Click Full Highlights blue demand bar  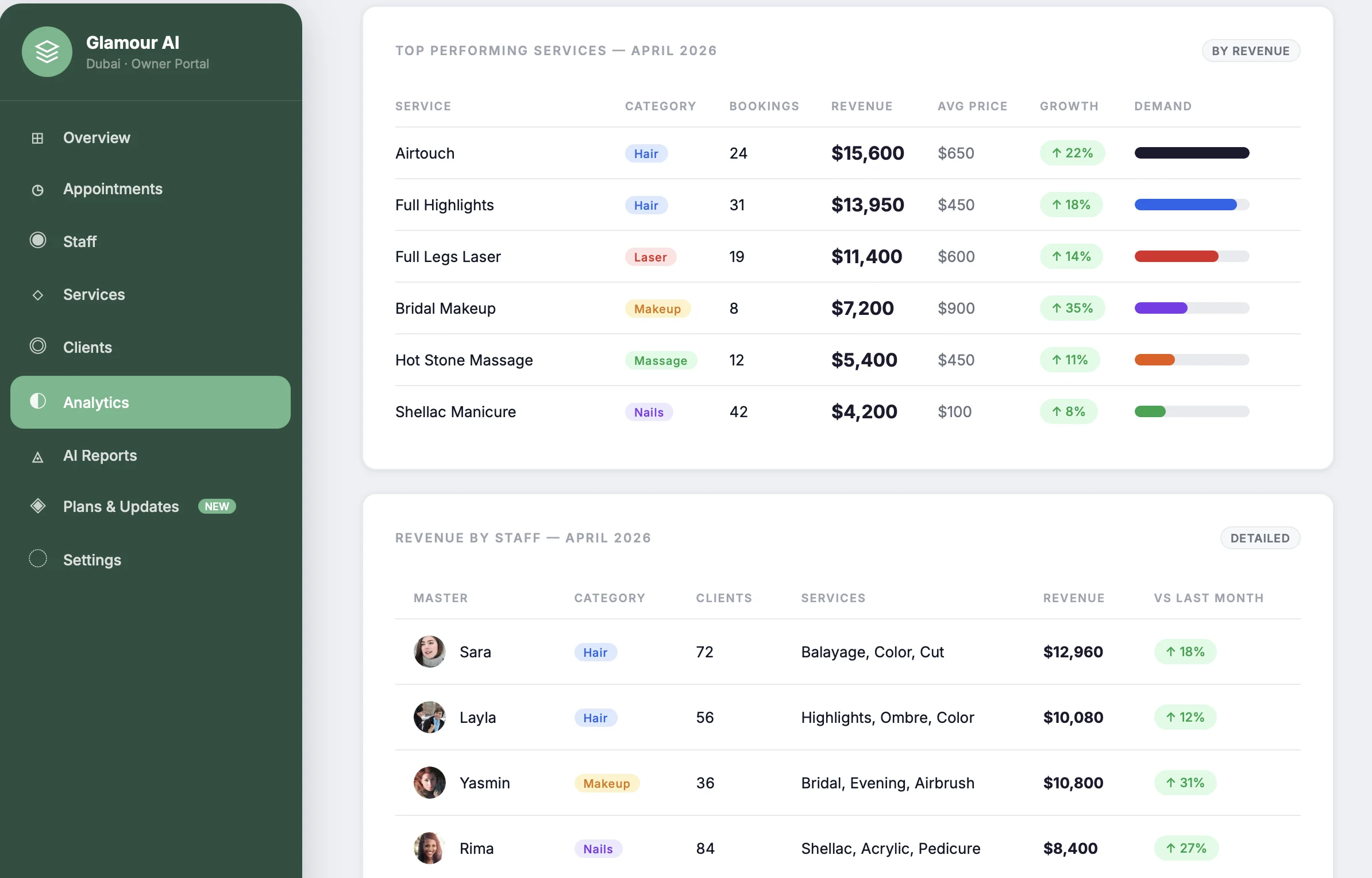pos(1186,205)
